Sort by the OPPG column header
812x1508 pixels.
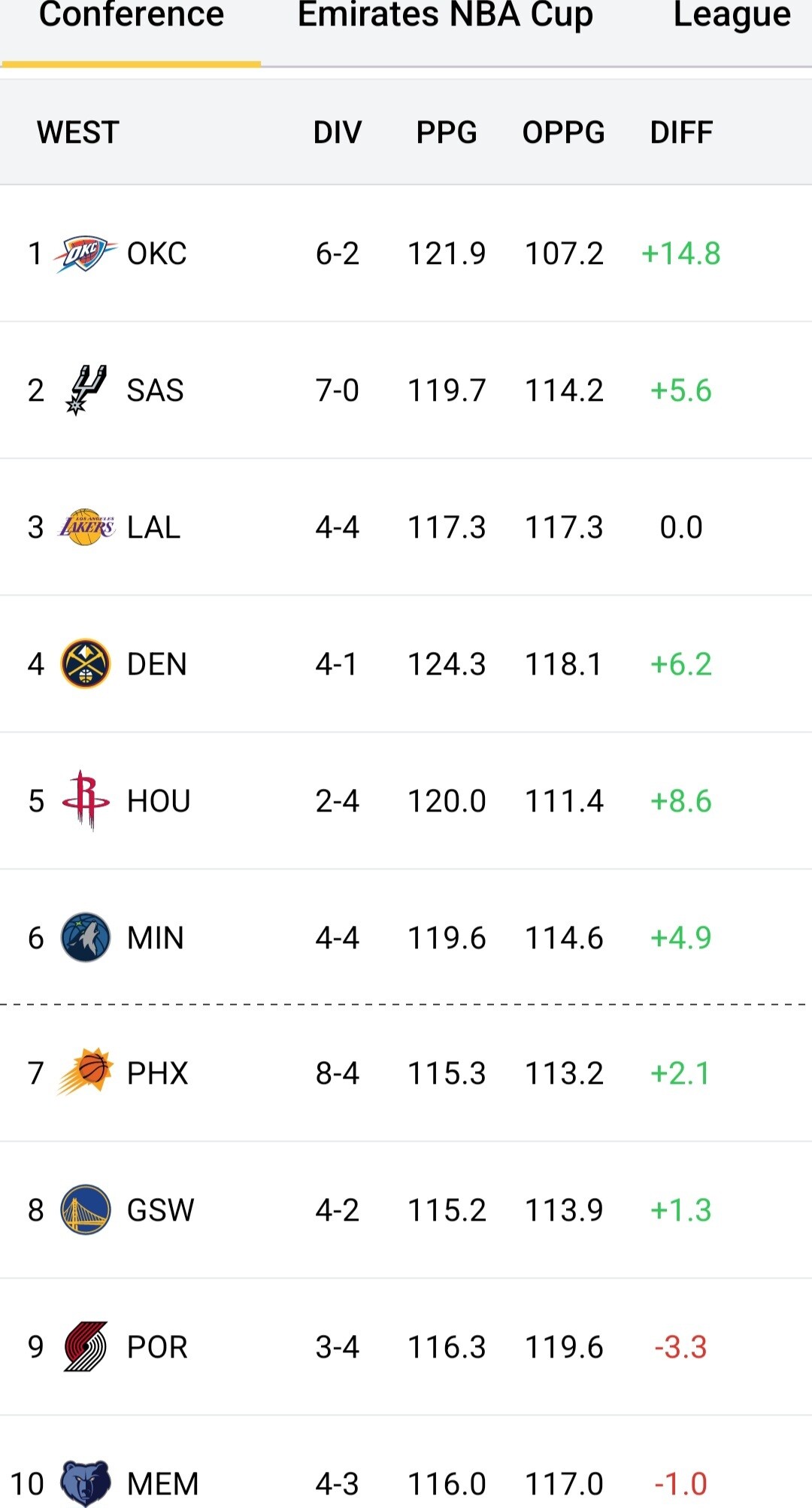[563, 132]
